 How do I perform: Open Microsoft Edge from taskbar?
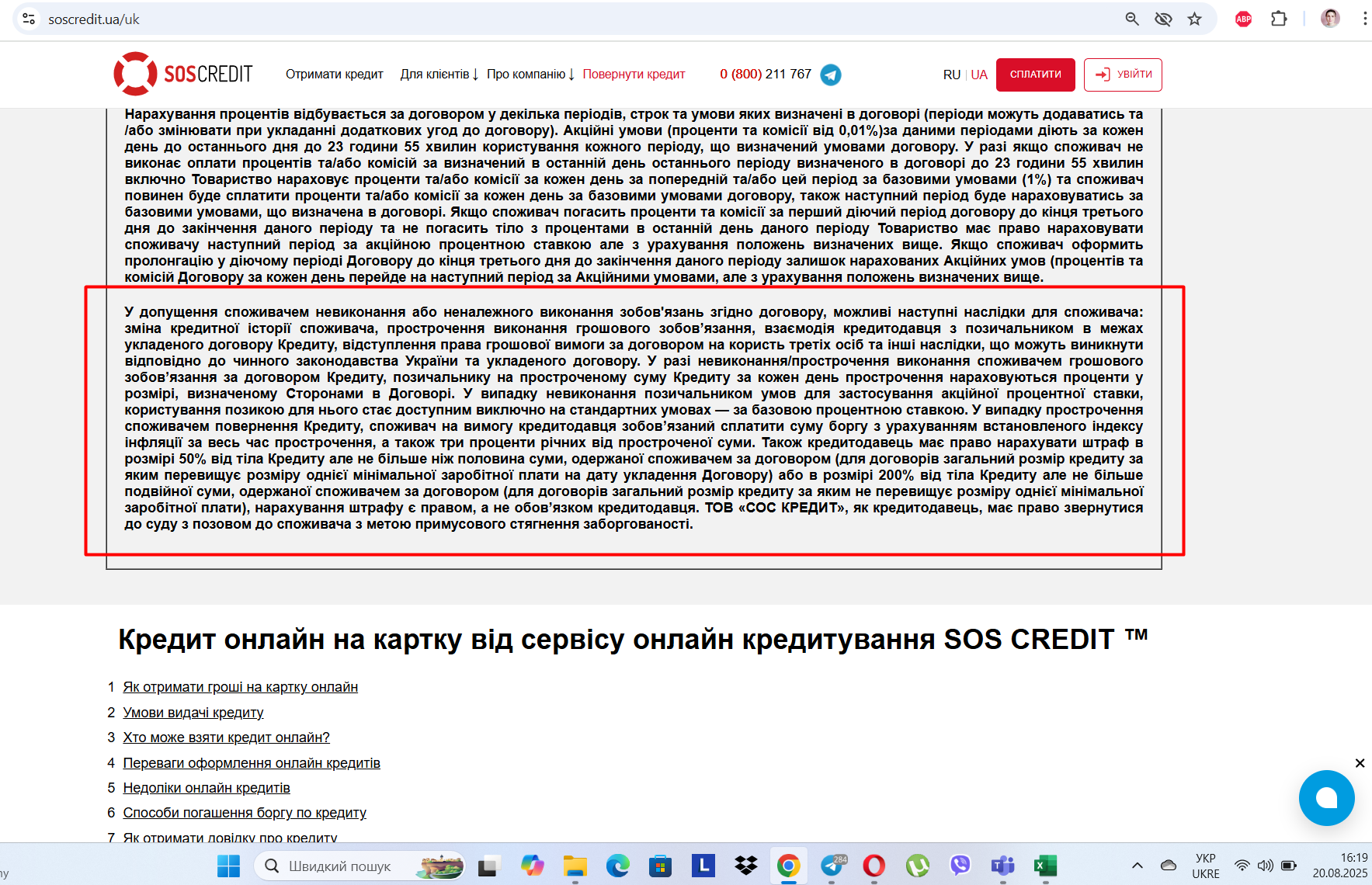point(617,866)
